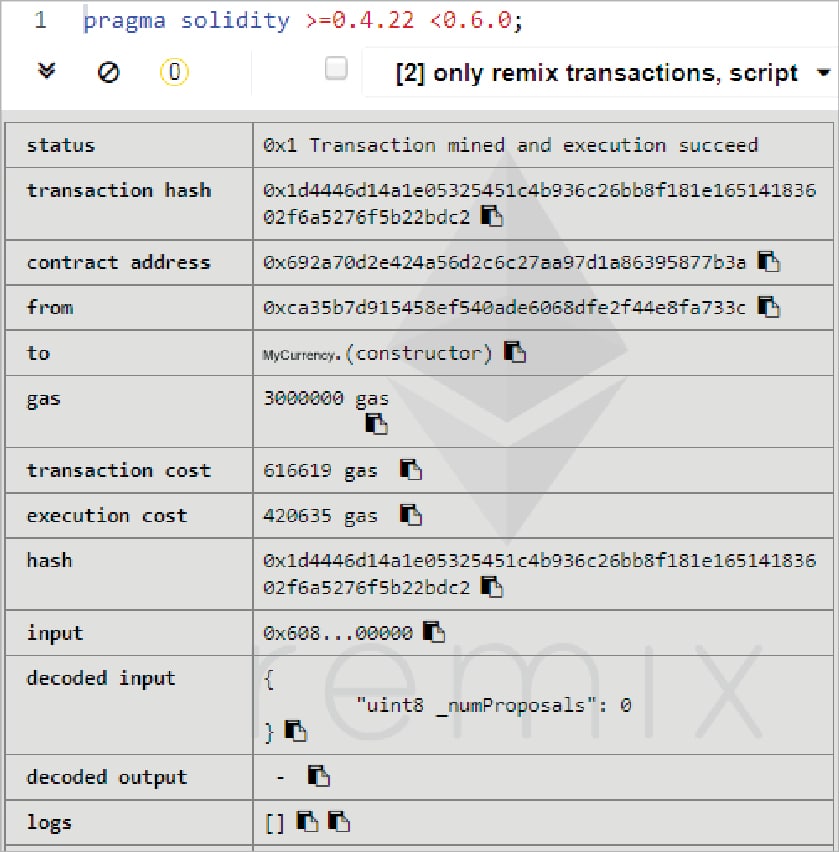
Task: Copy the input 0x608...00000 value
Action: pyautogui.click(x=434, y=632)
